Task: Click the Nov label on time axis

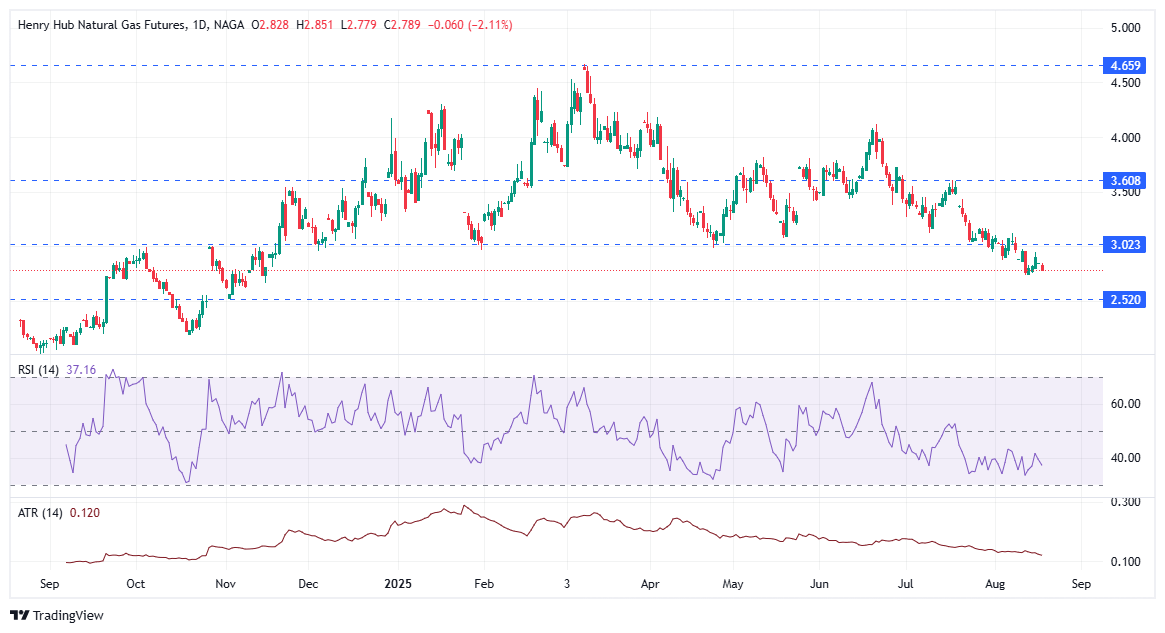Action: [x=225, y=583]
